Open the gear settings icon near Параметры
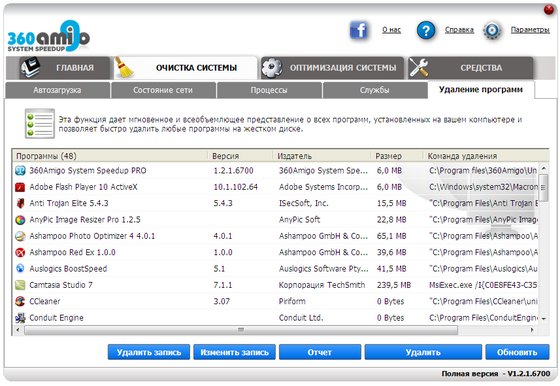Viewport: 560px width, 386px height. (492, 30)
